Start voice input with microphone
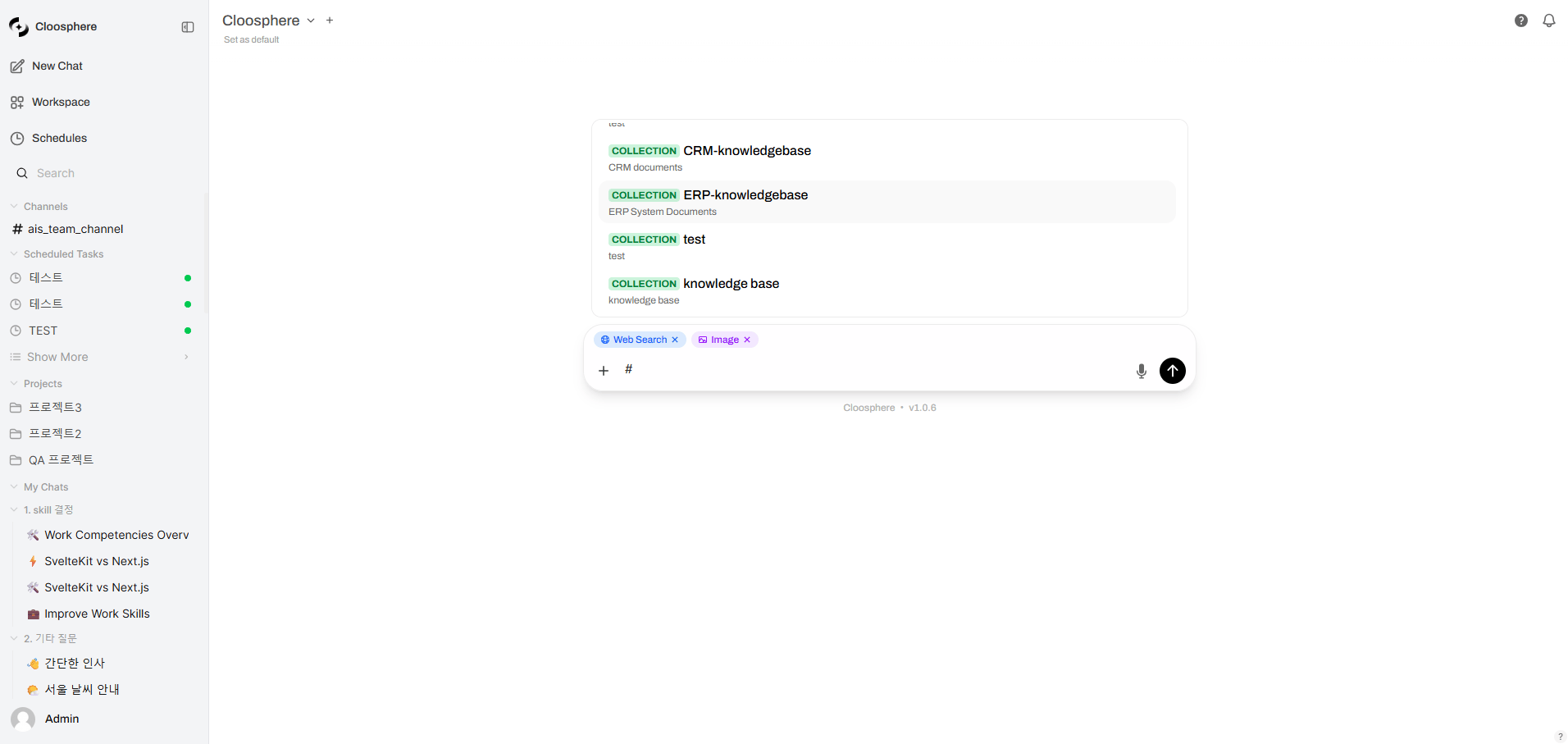The image size is (1568, 744). (1142, 371)
